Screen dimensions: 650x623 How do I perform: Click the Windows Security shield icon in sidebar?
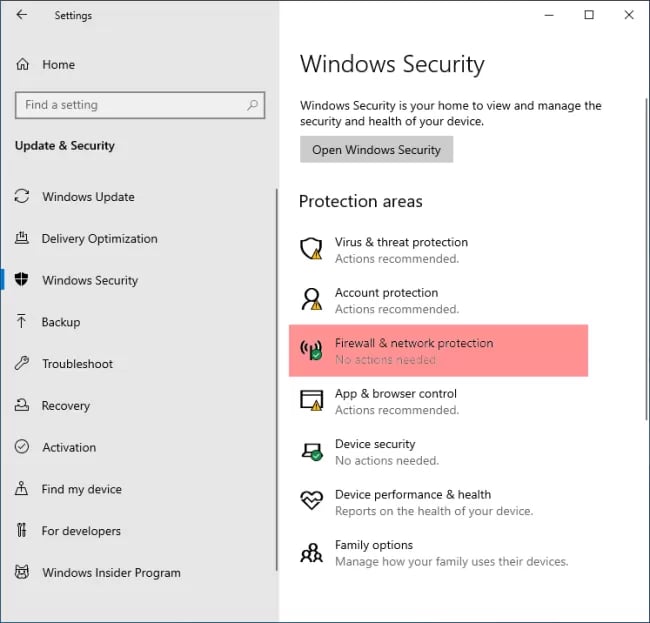[21, 279]
